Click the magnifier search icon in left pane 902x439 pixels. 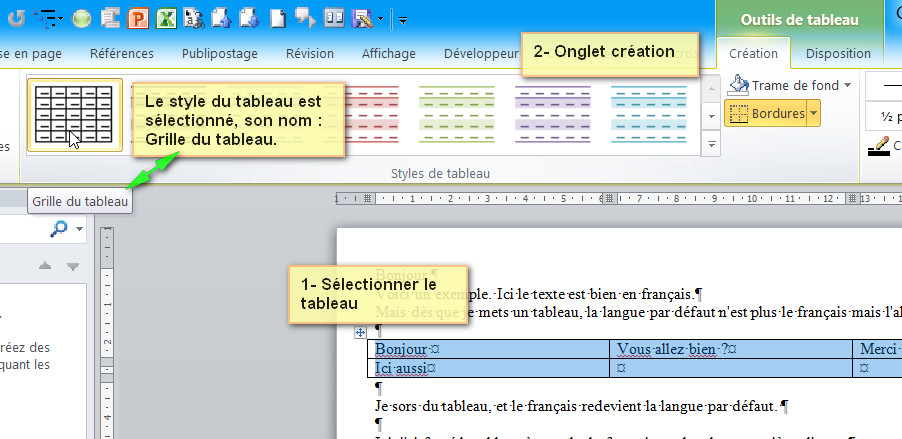59,229
